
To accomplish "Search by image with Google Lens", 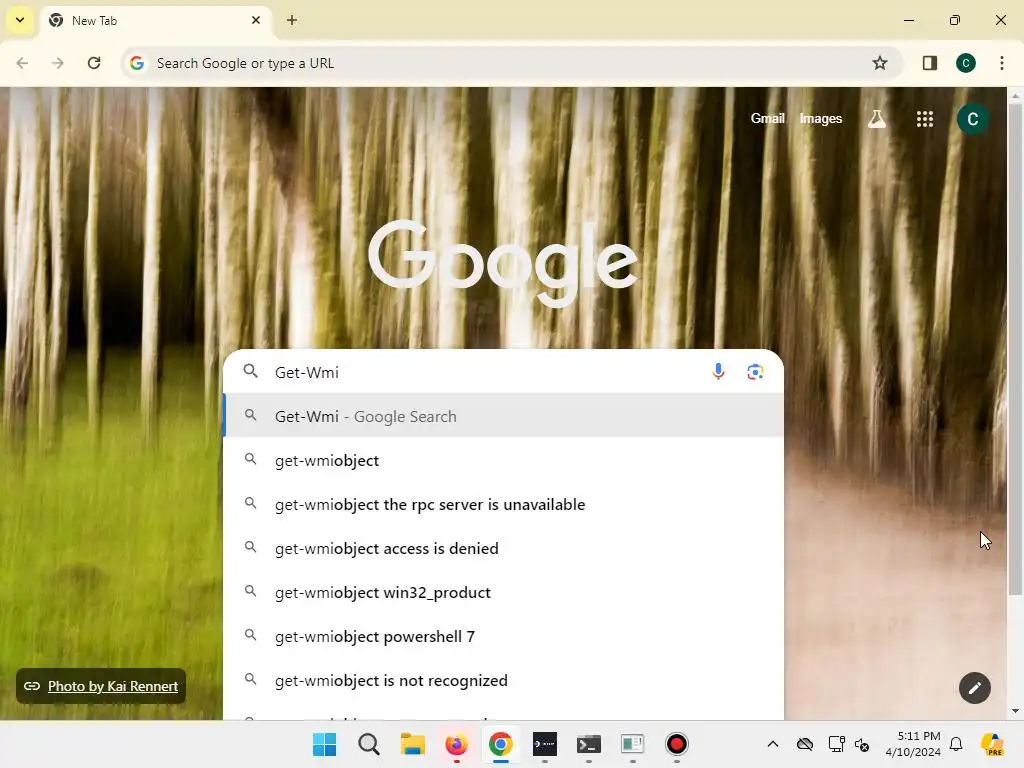I will point(755,372).
